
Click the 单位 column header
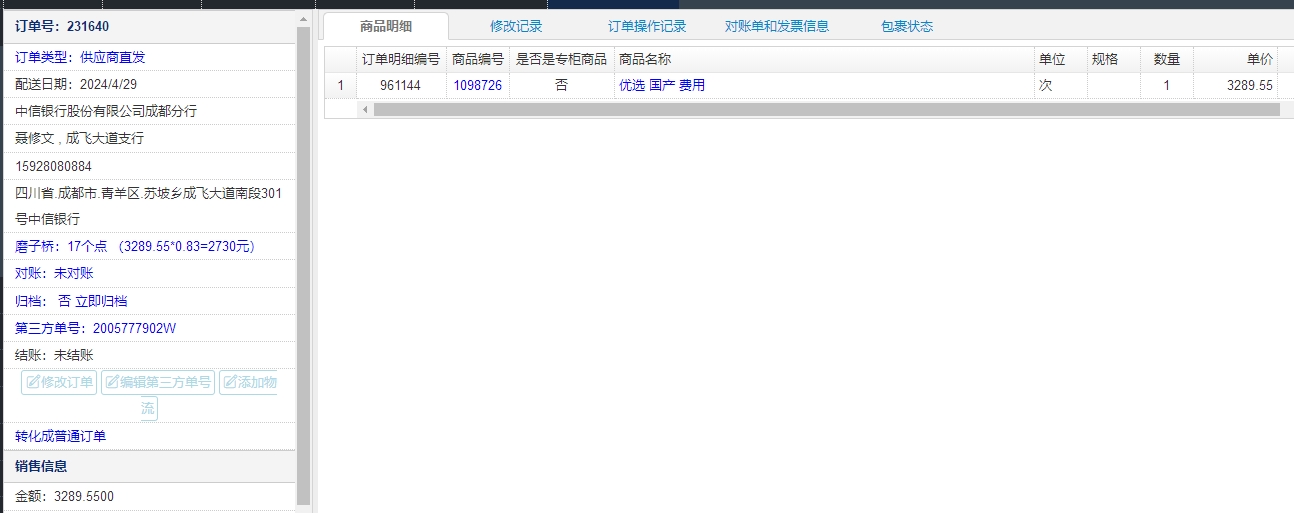pos(1060,59)
